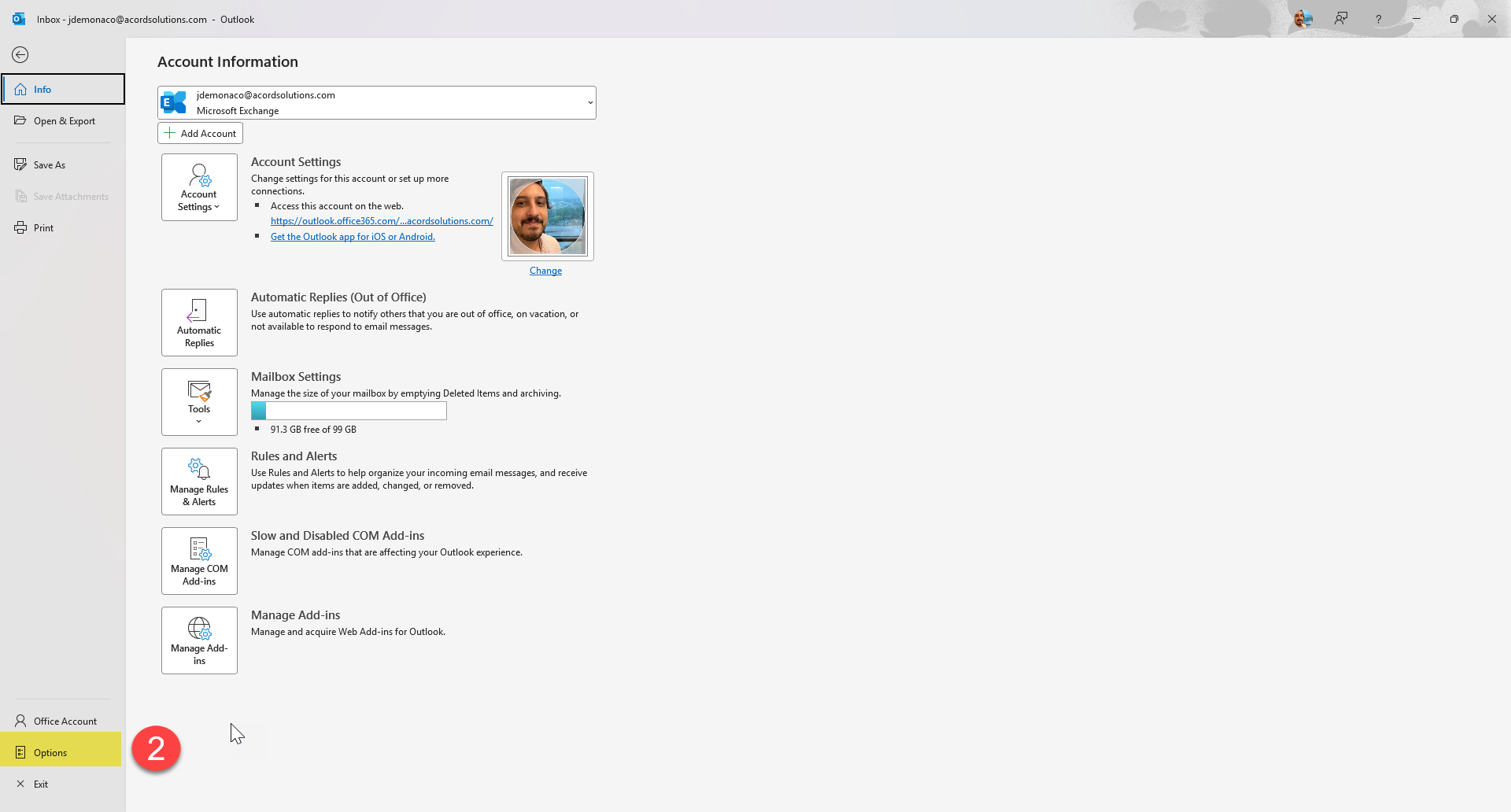Open the Open & Export menu
This screenshot has width=1511, height=812.
click(64, 121)
